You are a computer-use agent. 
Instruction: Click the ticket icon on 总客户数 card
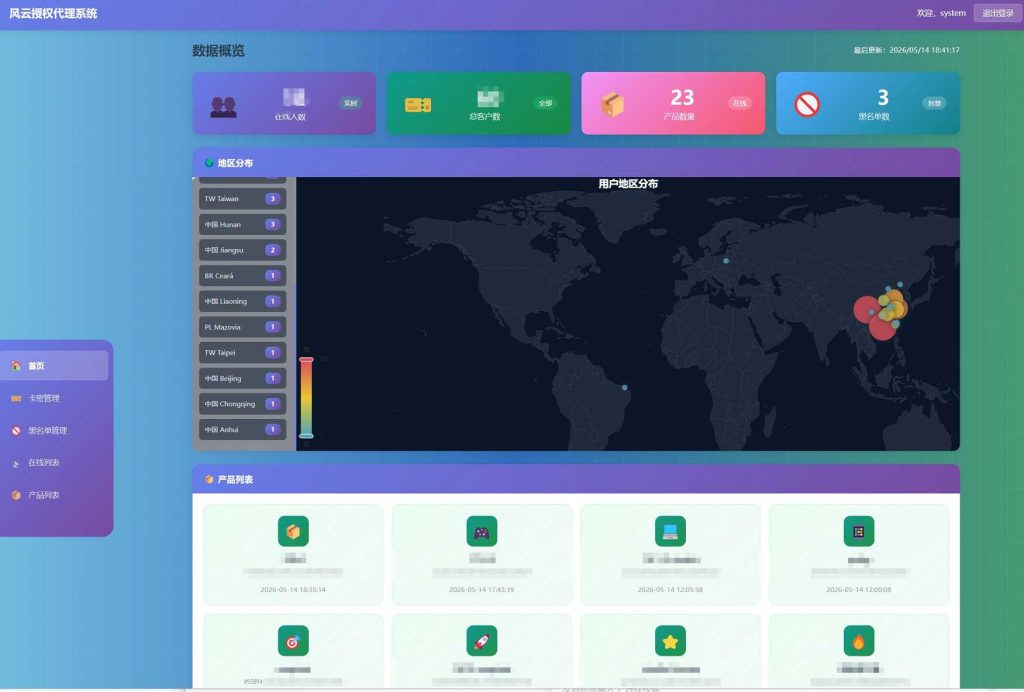coord(418,104)
